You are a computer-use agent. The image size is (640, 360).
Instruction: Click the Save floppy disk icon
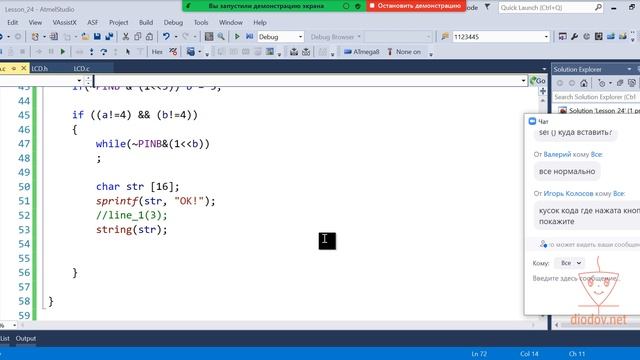[97, 37]
